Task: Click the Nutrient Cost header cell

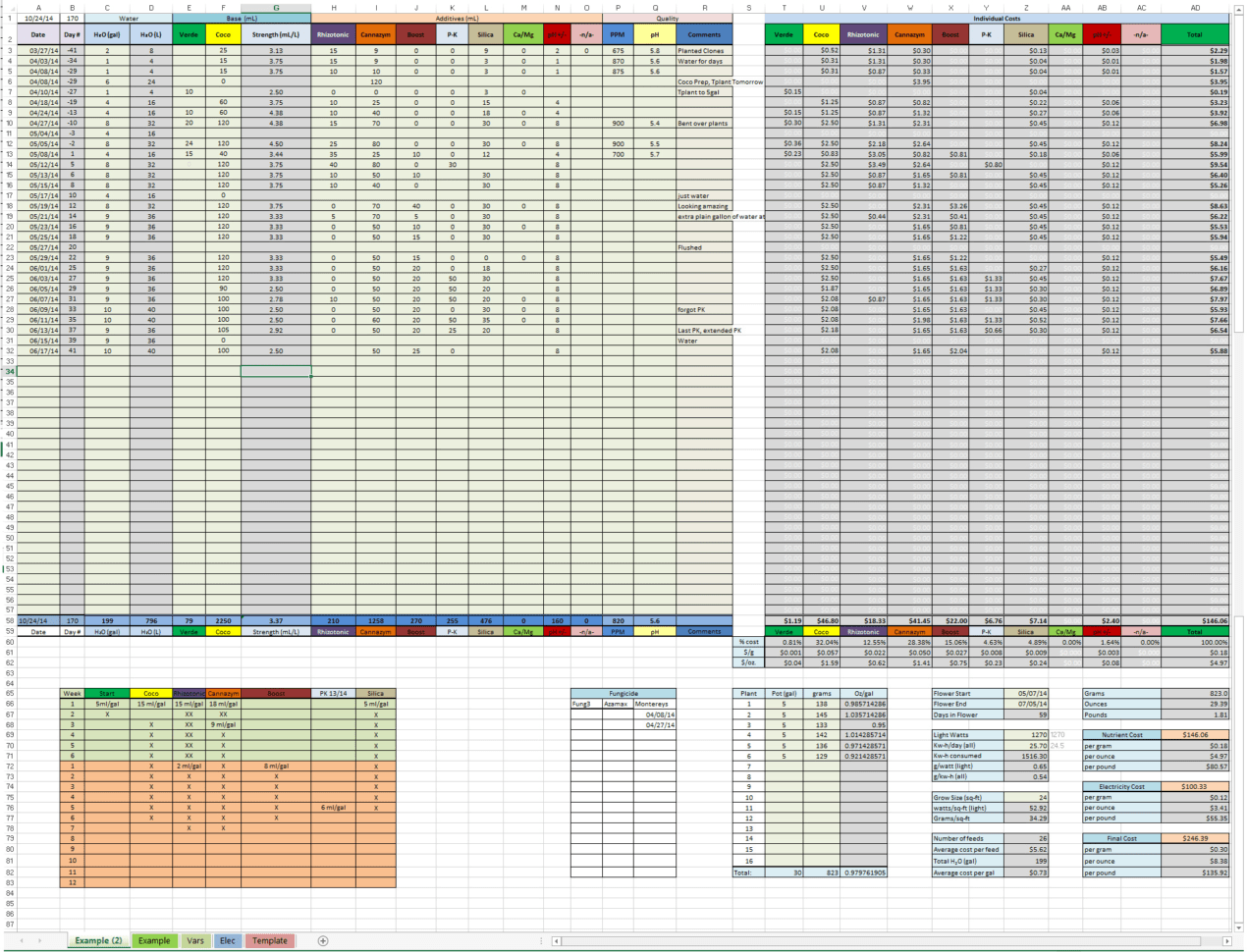Action: click(1122, 734)
